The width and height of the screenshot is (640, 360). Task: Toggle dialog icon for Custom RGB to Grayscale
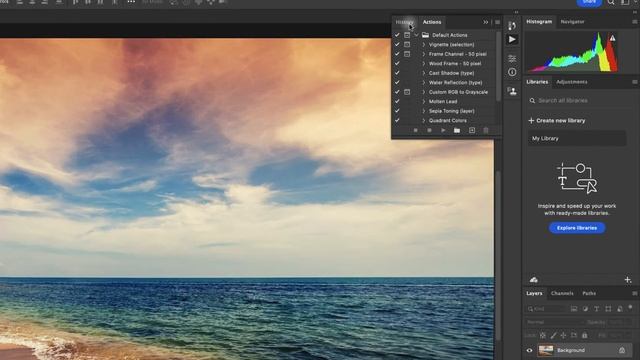(x=407, y=92)
